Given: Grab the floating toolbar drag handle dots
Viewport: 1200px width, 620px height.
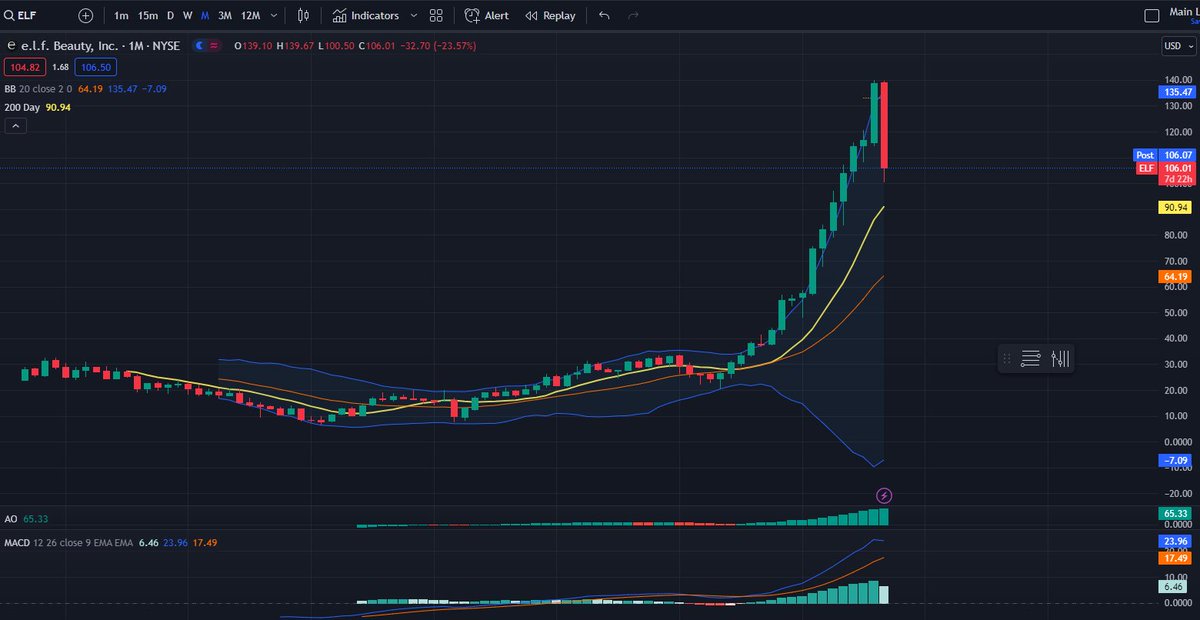Looking at the screenshot, I should click(1007, 358).
